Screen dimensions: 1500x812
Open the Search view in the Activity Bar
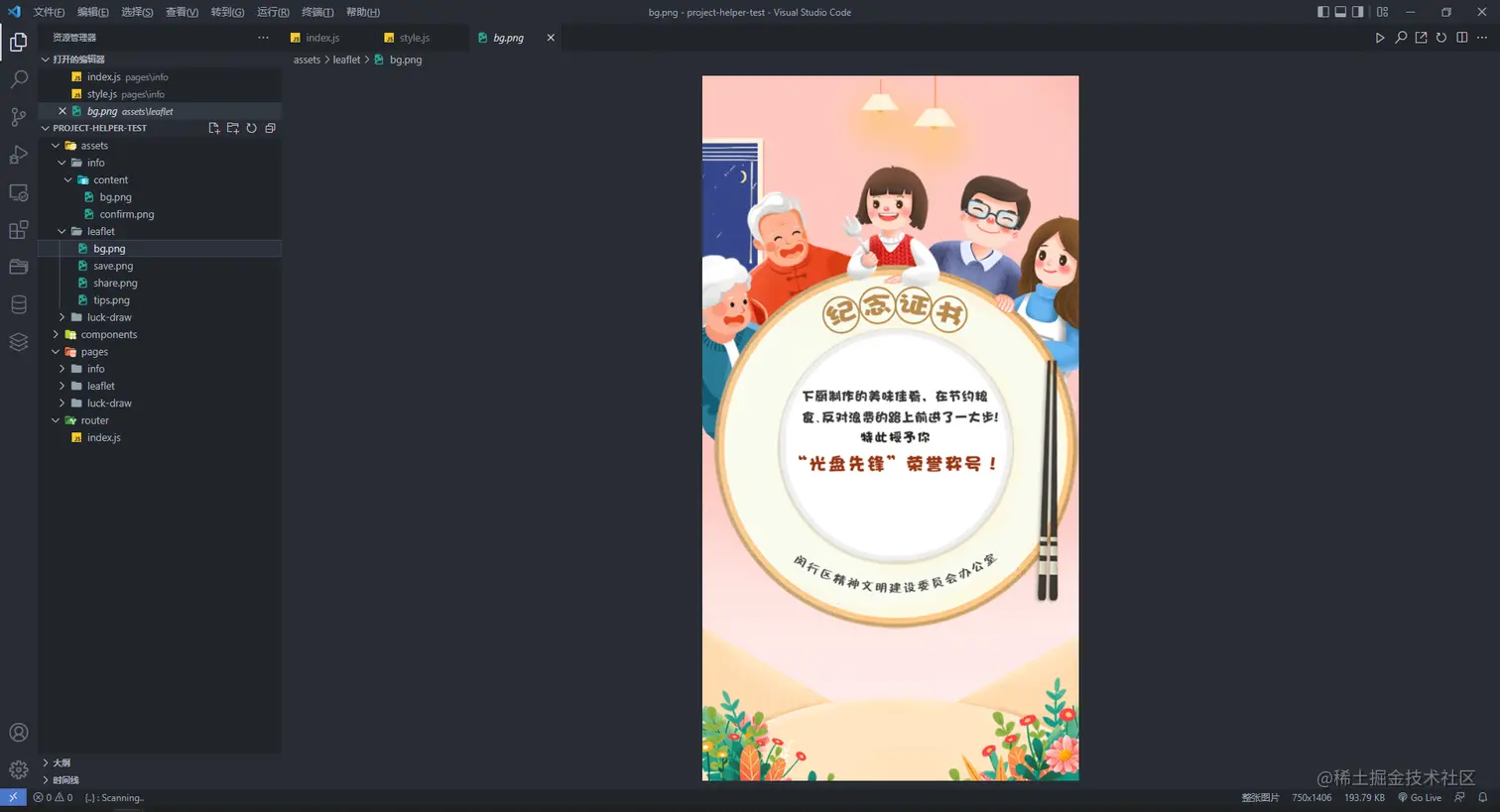pyautogui.click(x=18, y=79)
